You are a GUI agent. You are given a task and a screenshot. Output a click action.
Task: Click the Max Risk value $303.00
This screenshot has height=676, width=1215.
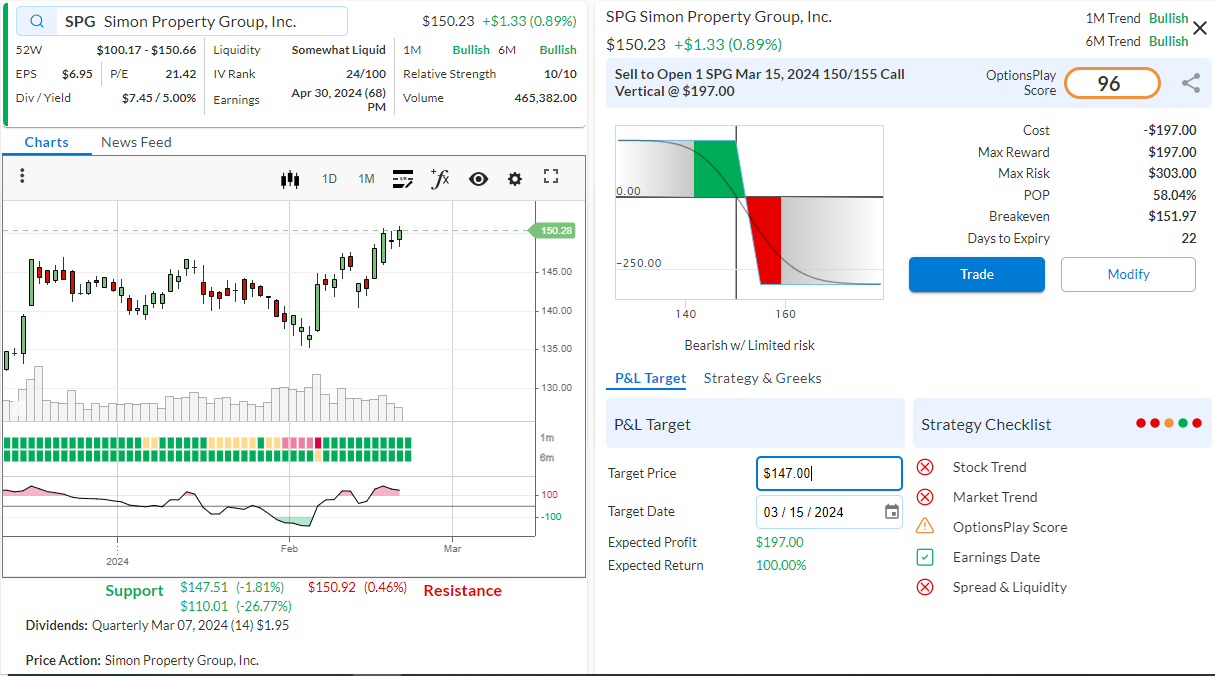[1172, 174]
